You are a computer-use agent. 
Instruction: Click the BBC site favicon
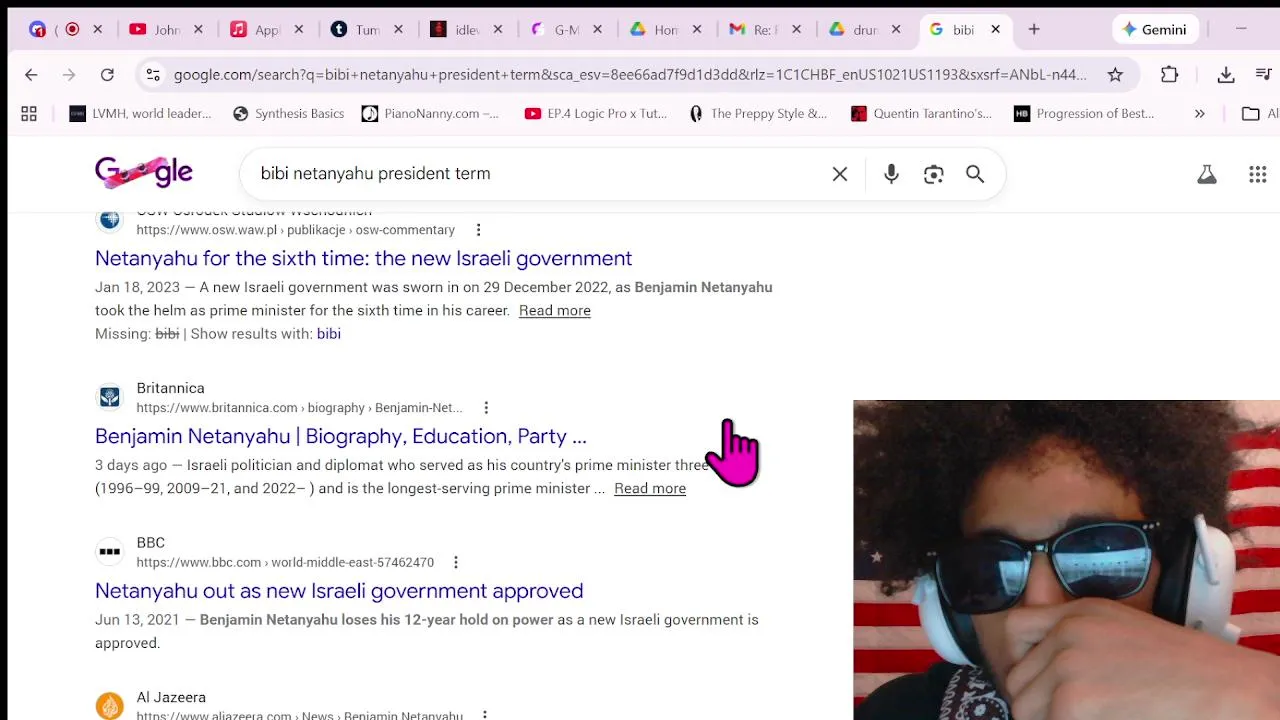pyautogui.click(x=110, y=552)
